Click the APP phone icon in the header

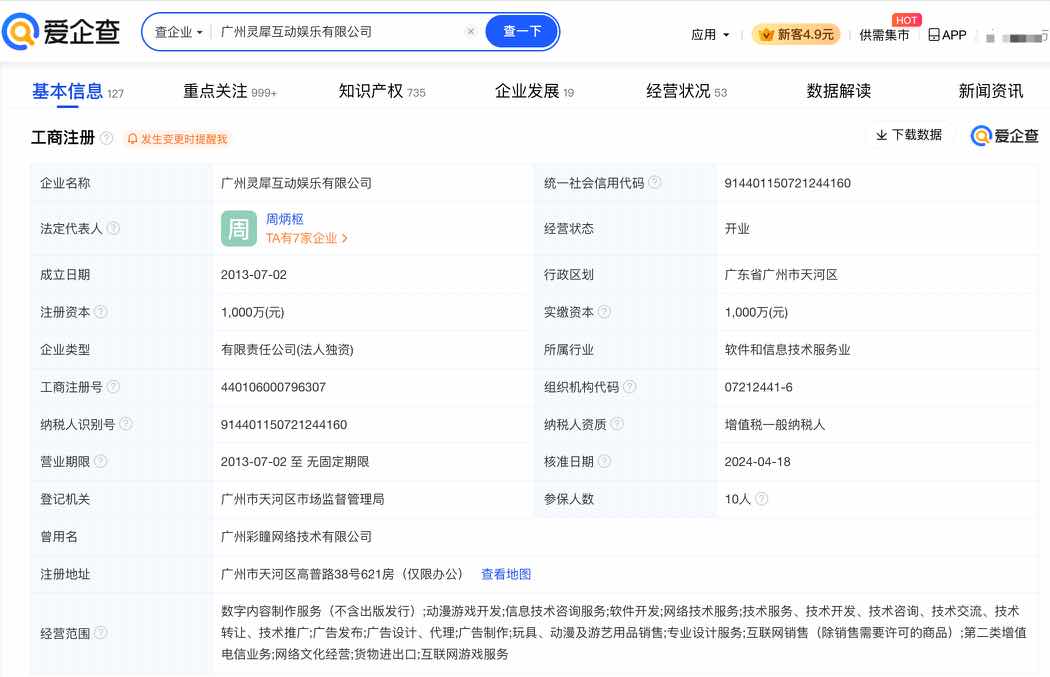pos(932,34)
